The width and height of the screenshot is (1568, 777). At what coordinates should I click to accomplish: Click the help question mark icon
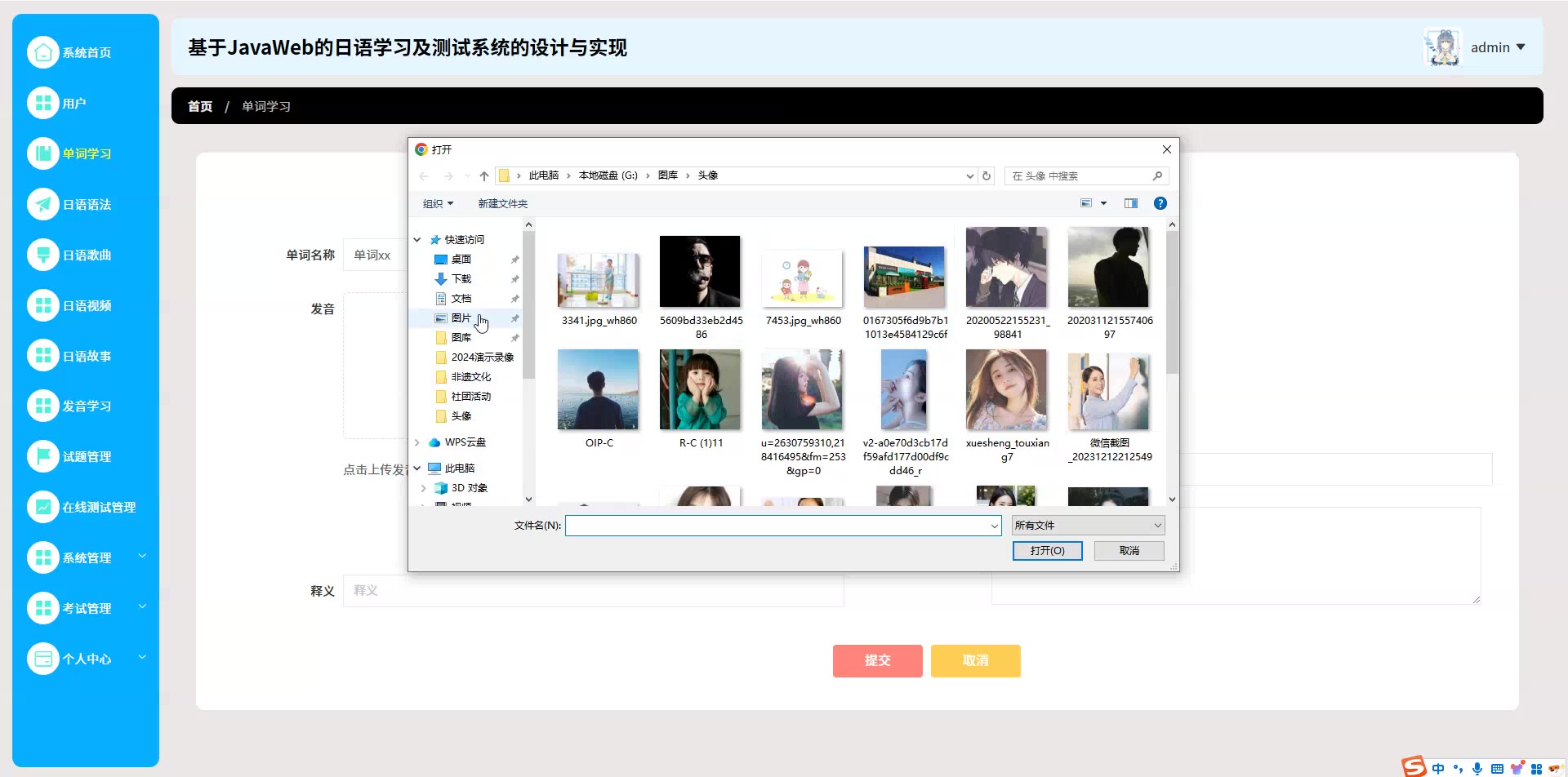pyautogui.click(x=1160, y=203)
